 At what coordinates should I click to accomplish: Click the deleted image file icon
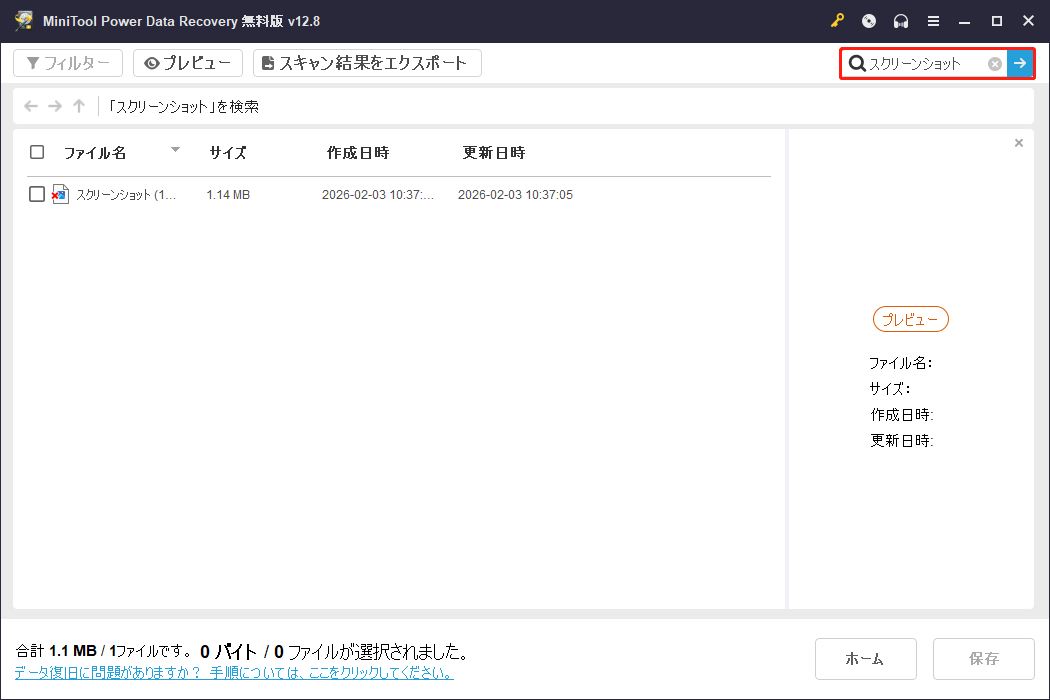[x=60, y=194]
